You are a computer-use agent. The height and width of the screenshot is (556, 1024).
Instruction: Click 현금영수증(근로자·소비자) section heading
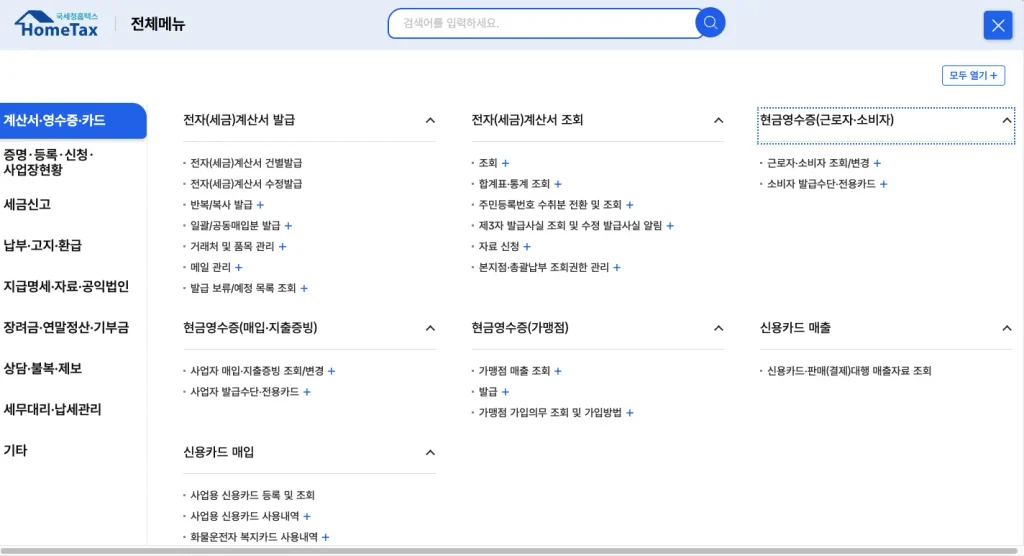tap(827, 120)
